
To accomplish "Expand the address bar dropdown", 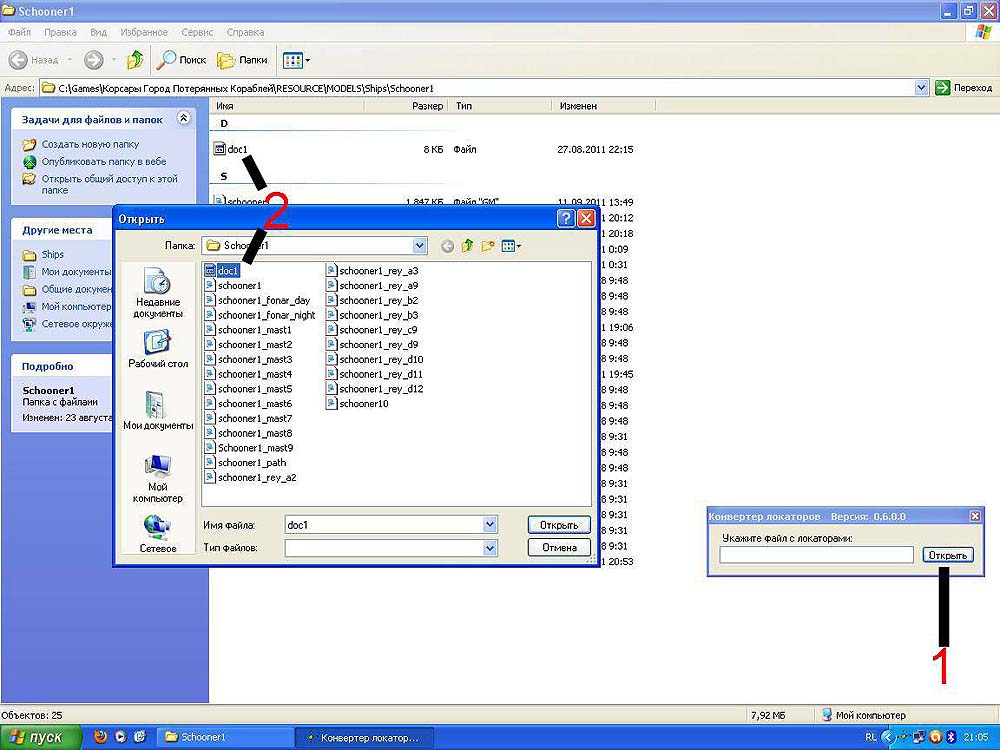I will coord(921,88).
